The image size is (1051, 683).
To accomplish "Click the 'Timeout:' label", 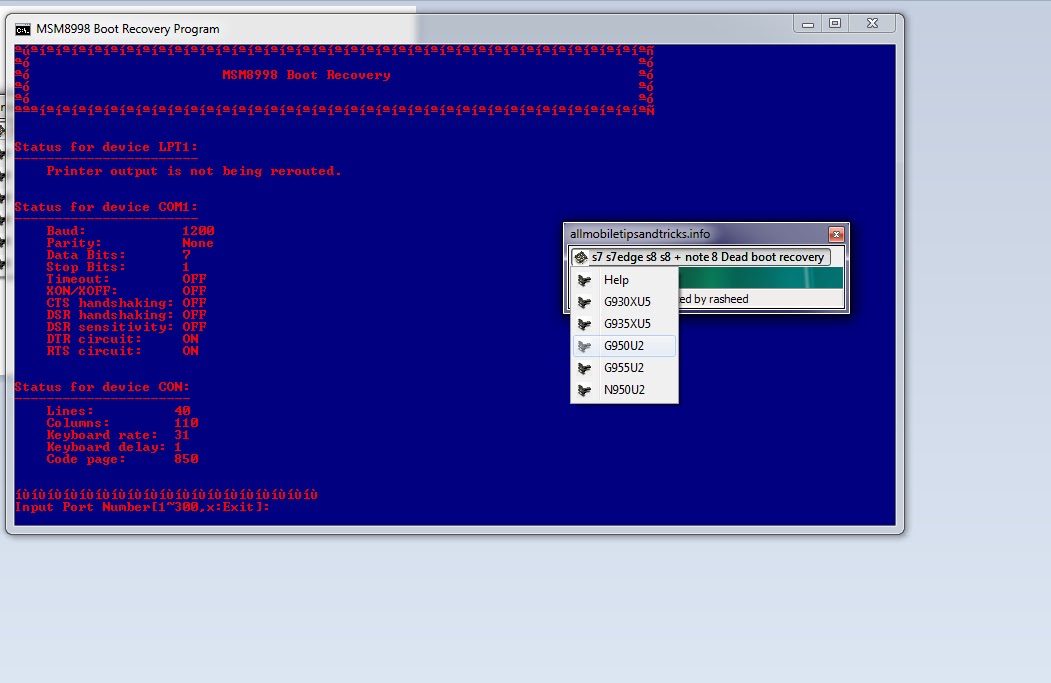I will pyautogui.click(x=78, y=279).
